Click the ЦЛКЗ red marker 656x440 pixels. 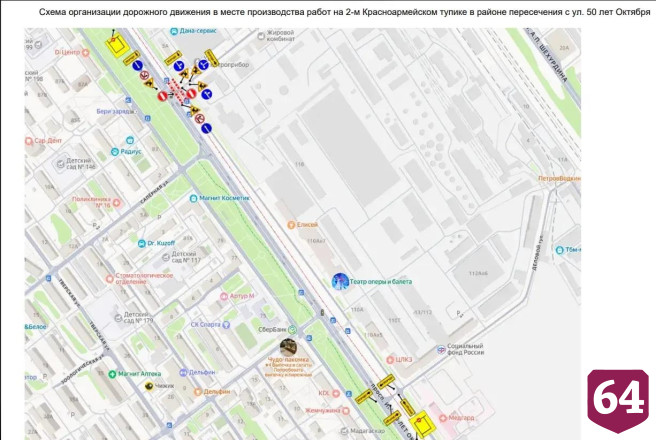390,359
